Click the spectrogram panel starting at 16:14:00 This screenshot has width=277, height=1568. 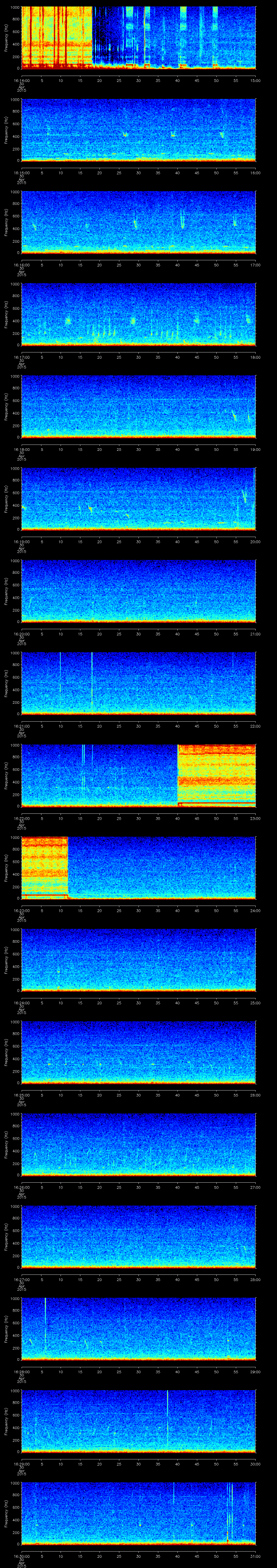(138, 38)
